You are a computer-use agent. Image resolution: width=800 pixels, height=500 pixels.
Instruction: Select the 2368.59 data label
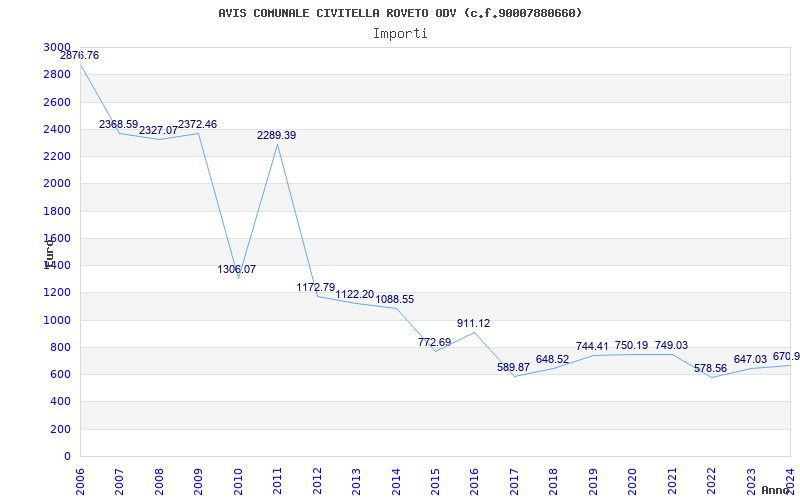tap(118, 124)
